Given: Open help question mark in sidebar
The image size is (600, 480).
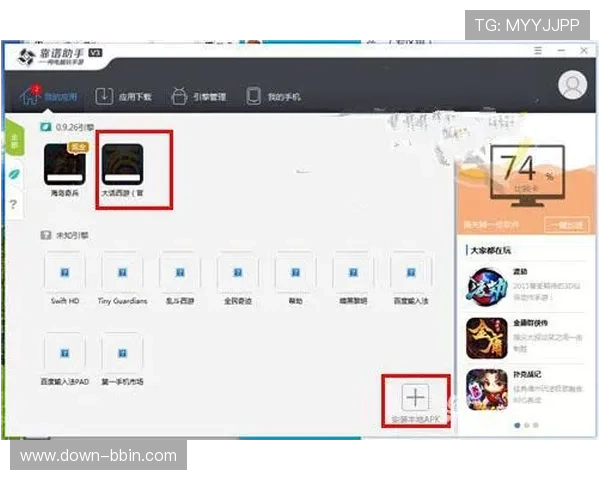Looking at the screenshot, I should [14, 204].
